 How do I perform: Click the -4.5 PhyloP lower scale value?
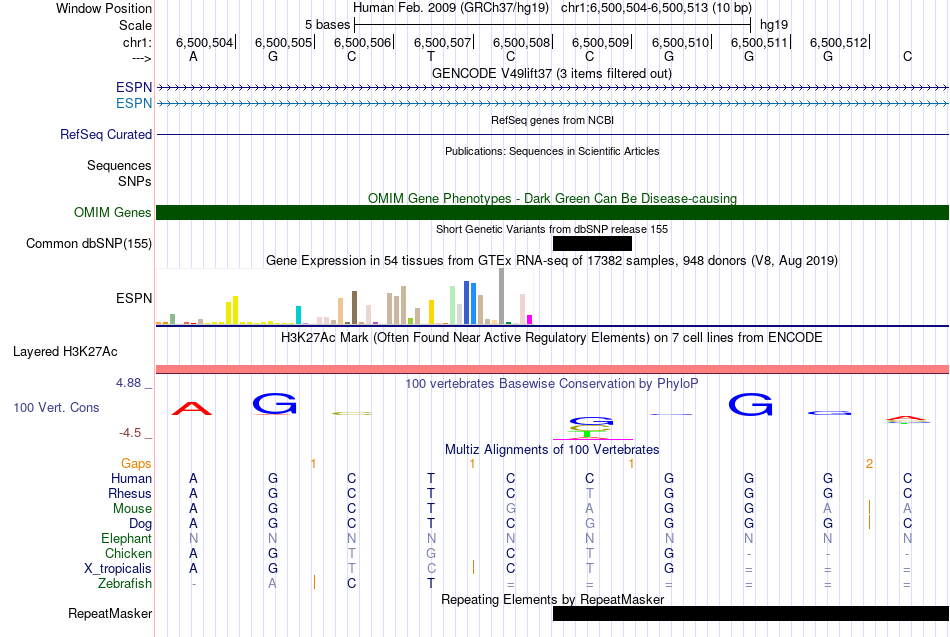[130, 433]
